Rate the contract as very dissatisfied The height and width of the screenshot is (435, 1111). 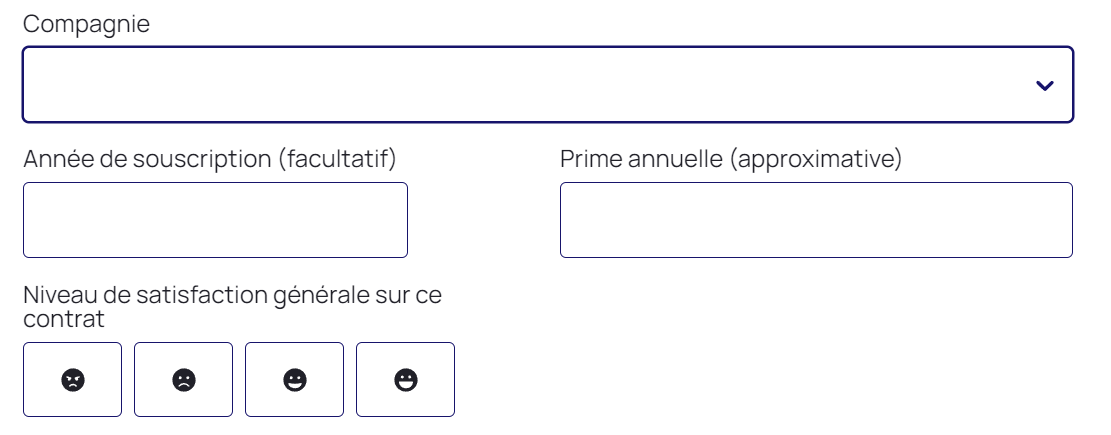coord(72,379)
